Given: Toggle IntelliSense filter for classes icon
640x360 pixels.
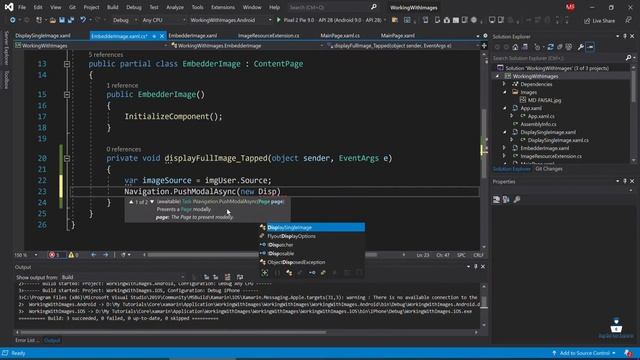Looking at the screenshot, I should click(289, 273).
